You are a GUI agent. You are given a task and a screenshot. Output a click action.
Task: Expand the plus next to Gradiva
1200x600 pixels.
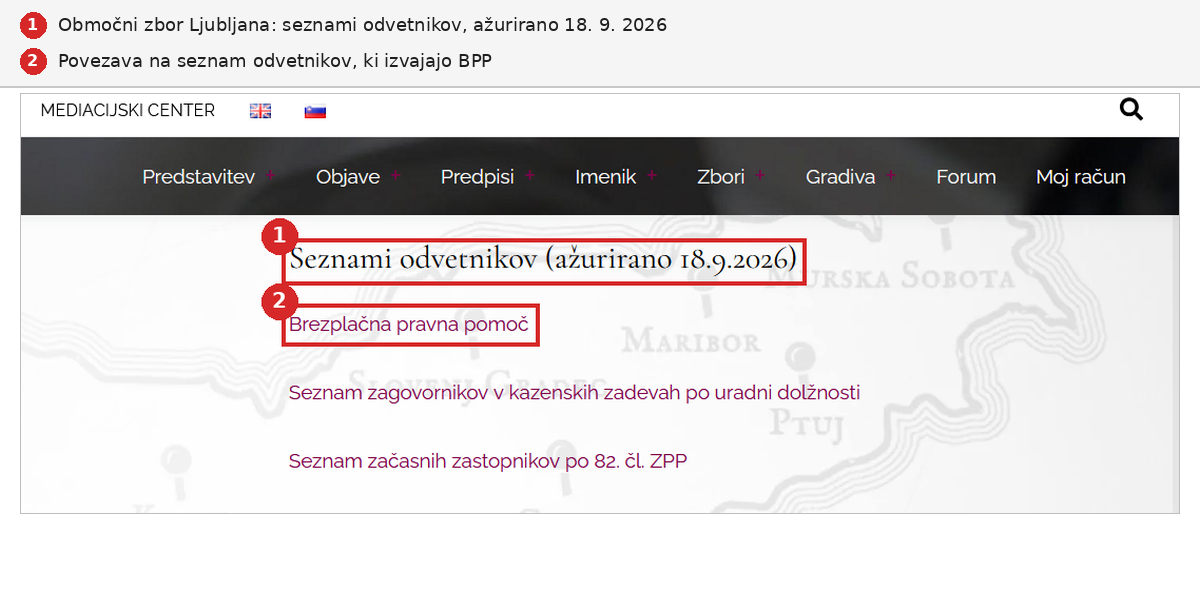[891, 176]
